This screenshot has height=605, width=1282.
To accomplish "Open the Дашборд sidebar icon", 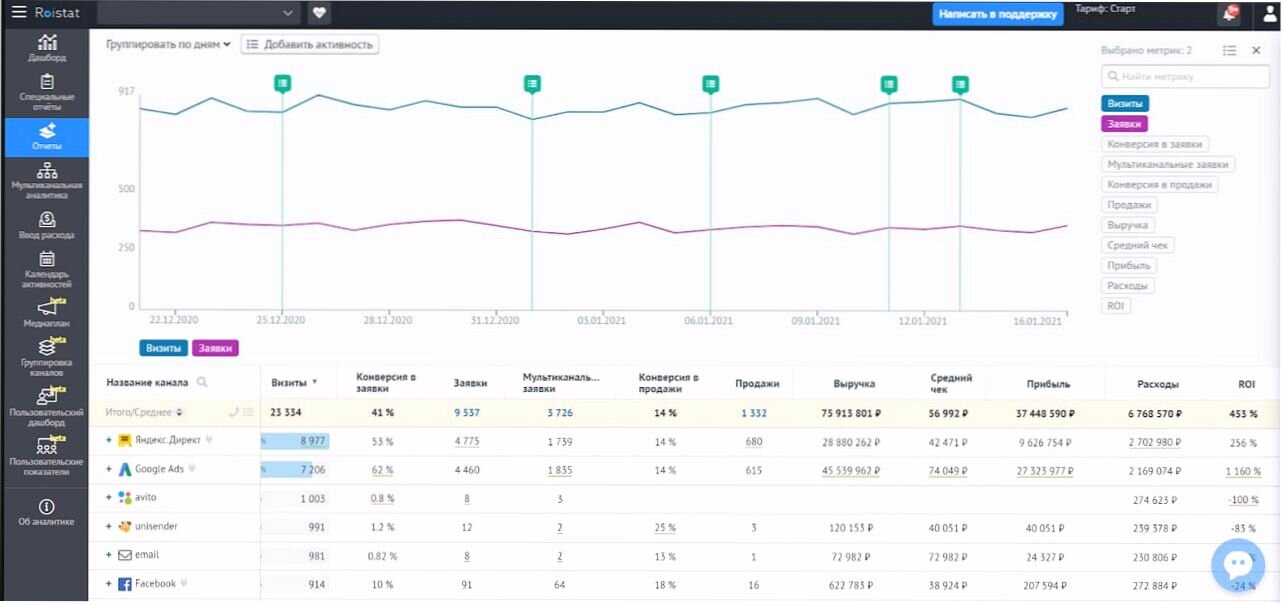I will (x=47, y=49).
